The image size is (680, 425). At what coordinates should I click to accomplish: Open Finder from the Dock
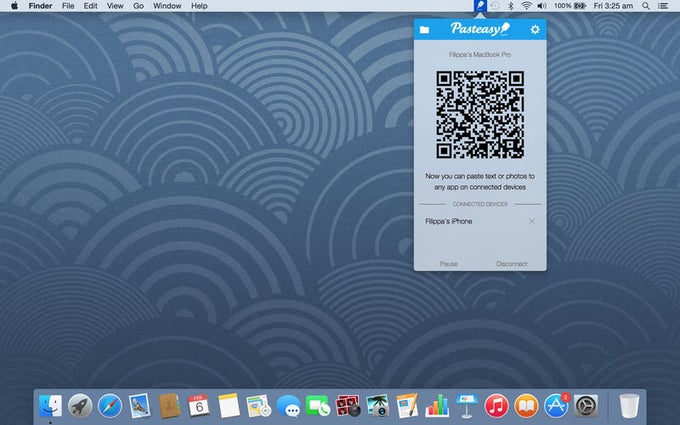pyautogui.click(x=50, y=406)
